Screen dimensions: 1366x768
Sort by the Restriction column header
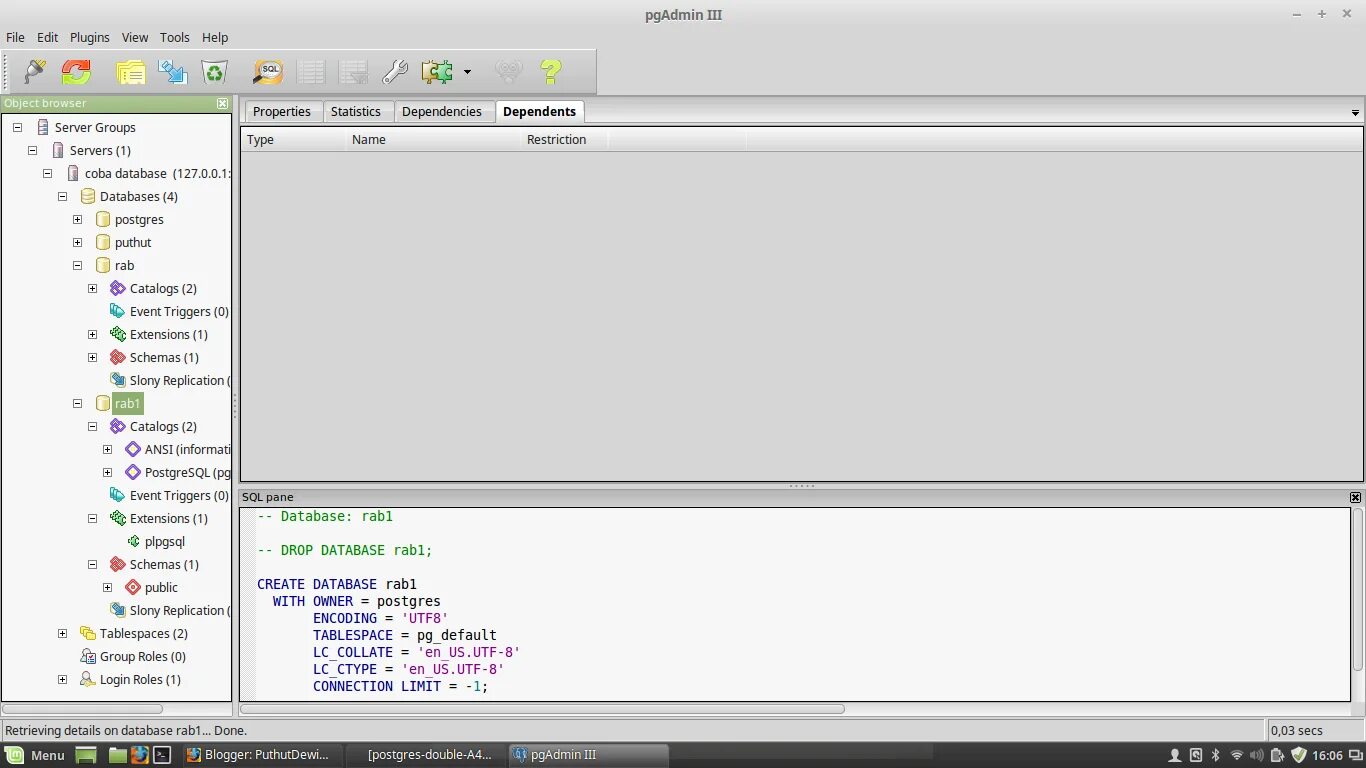pyautogui.click(x=564, y=139)
